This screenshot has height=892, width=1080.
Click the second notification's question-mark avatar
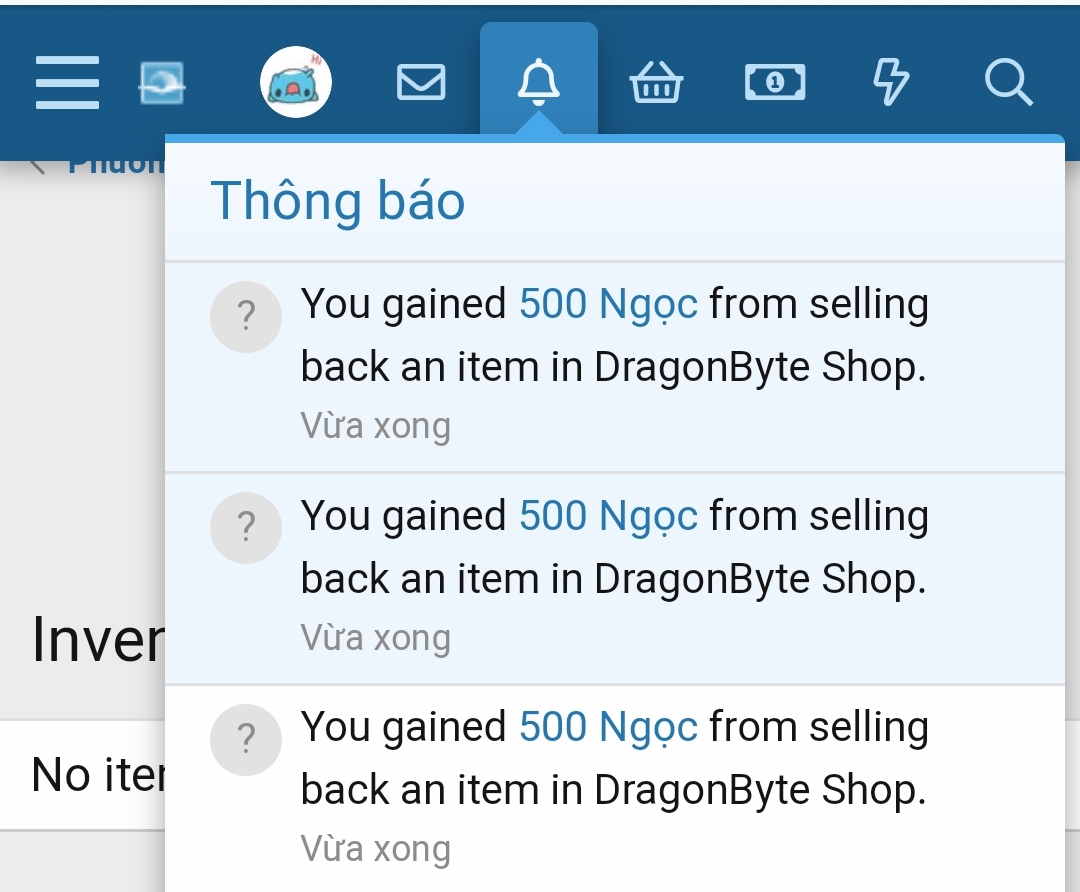coord(247,528)
